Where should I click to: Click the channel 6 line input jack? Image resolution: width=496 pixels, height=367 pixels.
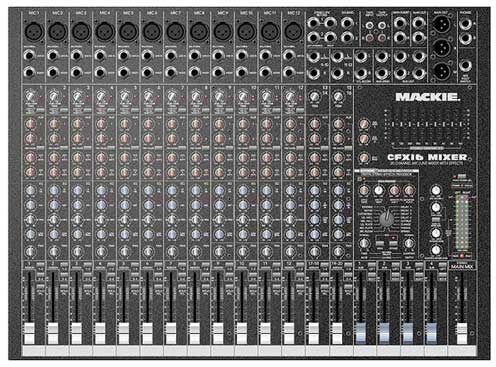point(147,55)
